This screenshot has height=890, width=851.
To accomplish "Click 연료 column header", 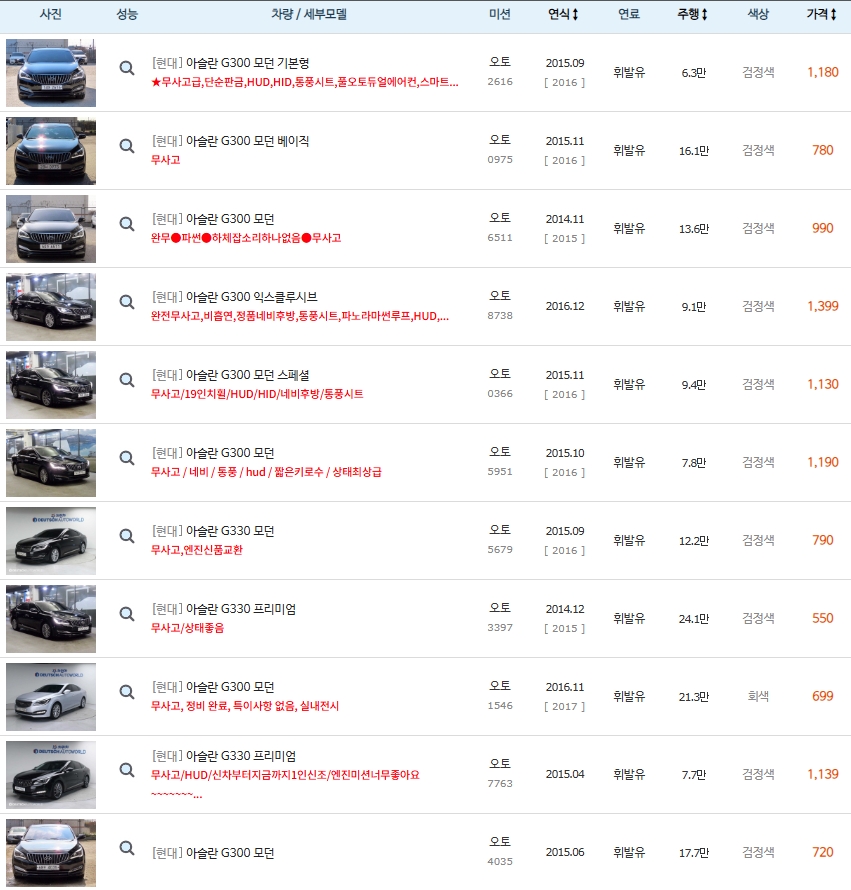I will [x=628, y=14].
